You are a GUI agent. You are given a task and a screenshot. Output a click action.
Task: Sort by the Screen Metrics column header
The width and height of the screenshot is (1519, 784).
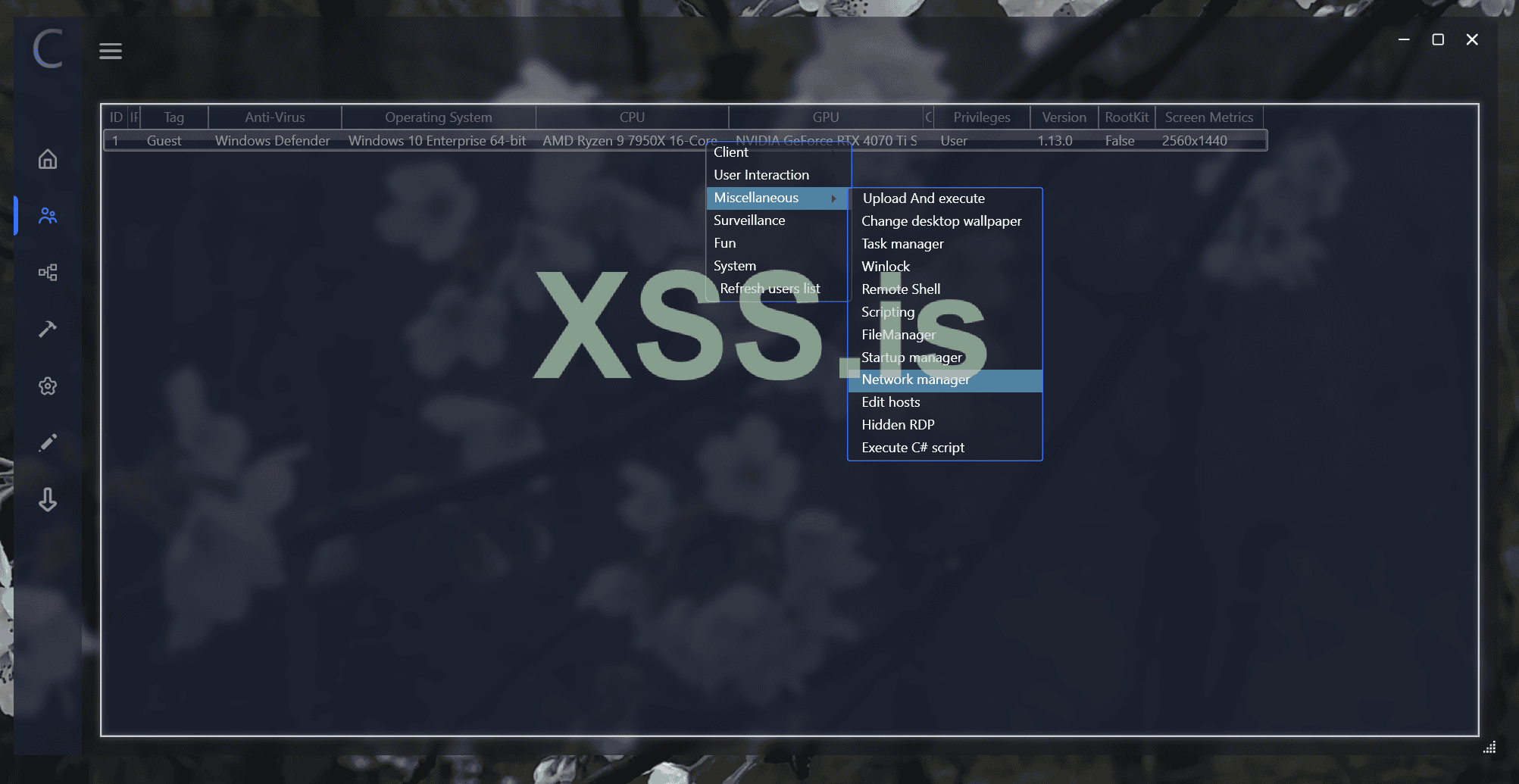coord(1209,117)
